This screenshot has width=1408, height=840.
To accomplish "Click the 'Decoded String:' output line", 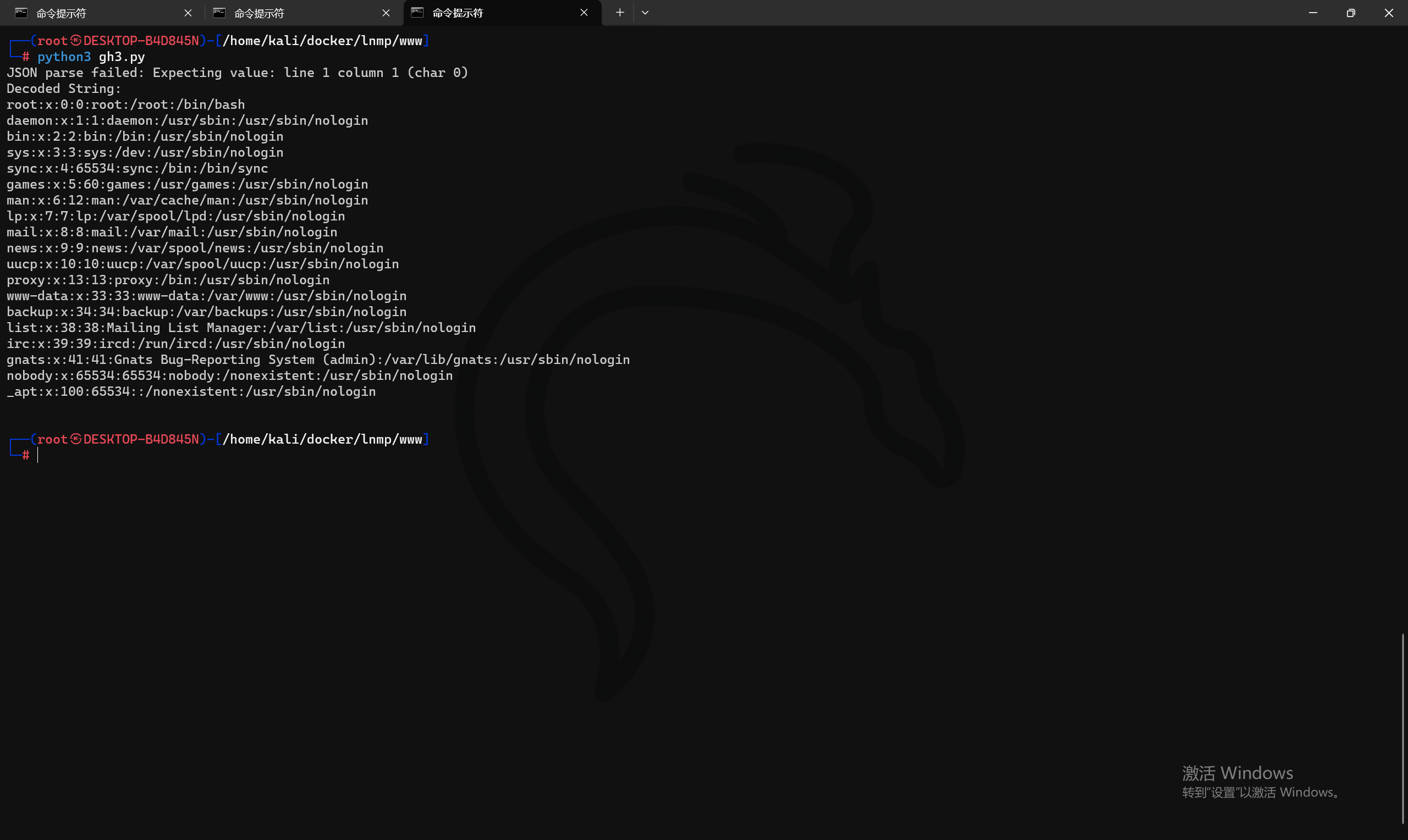I will [64, 89].
